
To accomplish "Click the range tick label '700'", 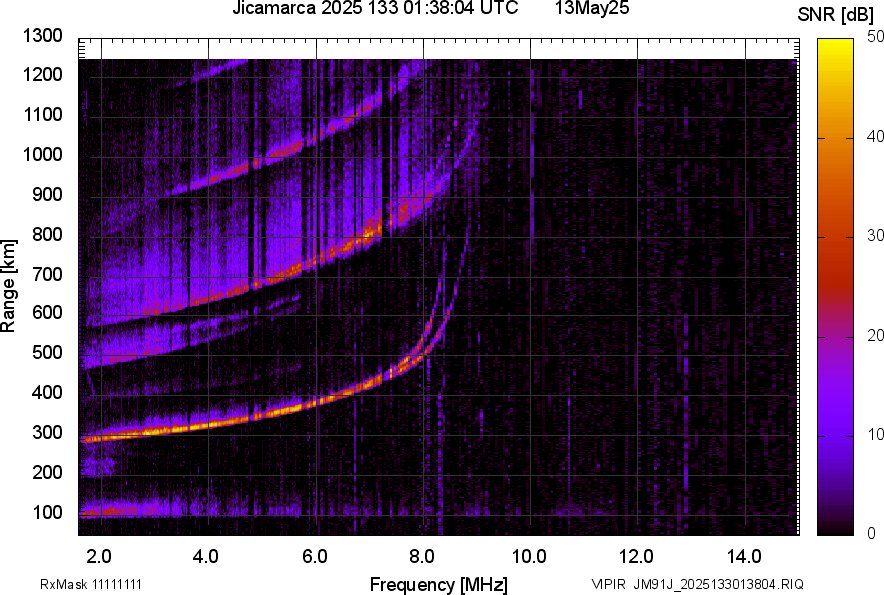I will pos(47,274).
